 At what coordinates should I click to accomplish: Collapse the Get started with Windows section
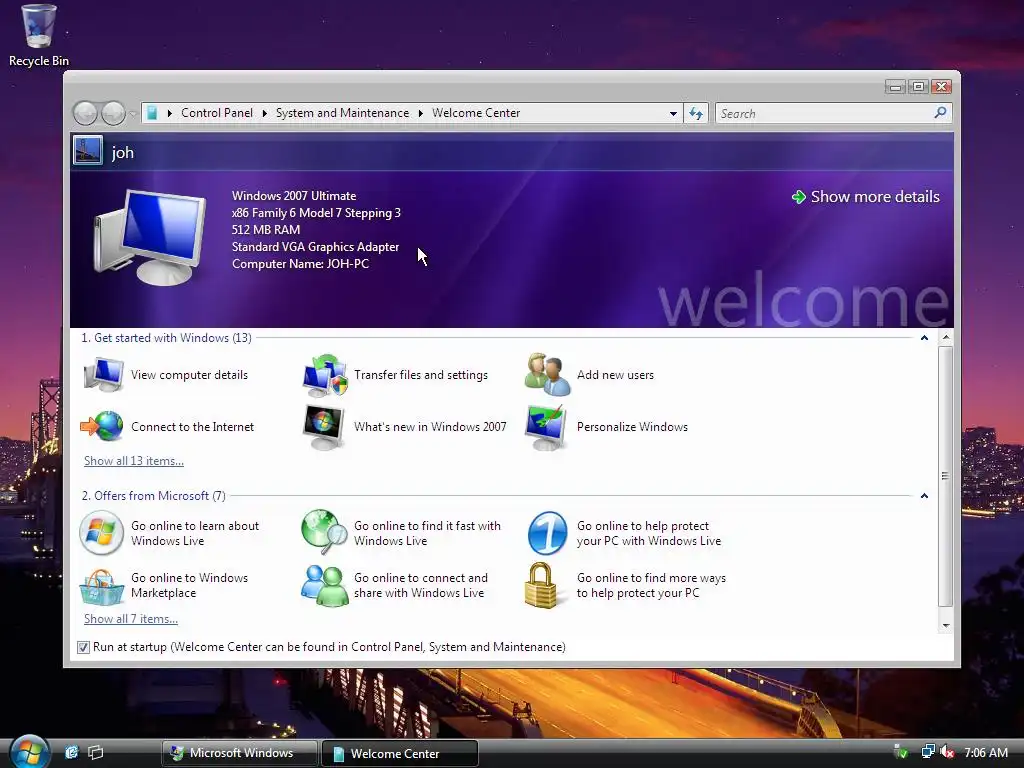924,338
